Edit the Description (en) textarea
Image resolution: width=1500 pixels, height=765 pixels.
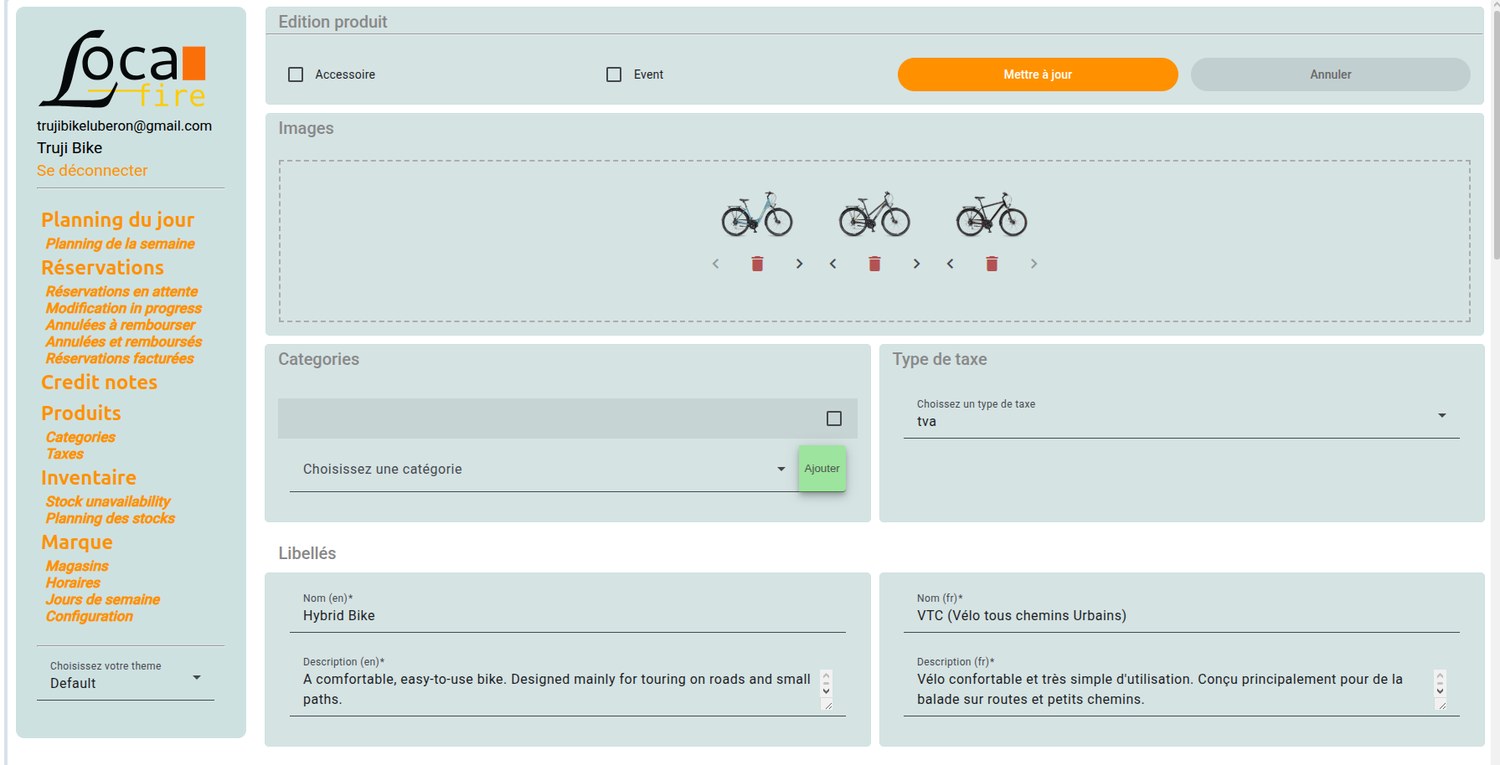(560, 689)
